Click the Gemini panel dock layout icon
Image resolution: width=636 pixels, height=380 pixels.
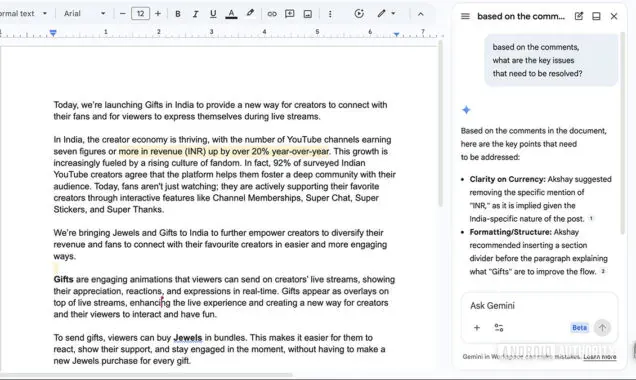pyautogui.click(x=596, y=16)
